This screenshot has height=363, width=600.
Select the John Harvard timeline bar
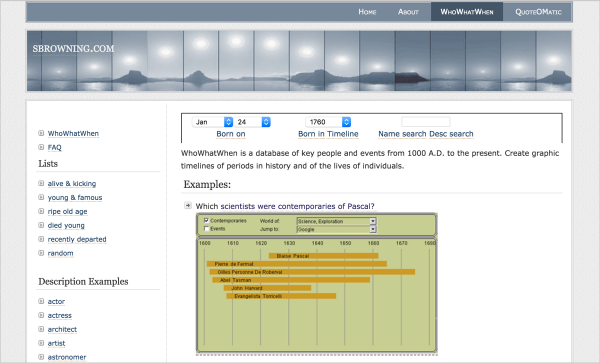coord(267,288)
